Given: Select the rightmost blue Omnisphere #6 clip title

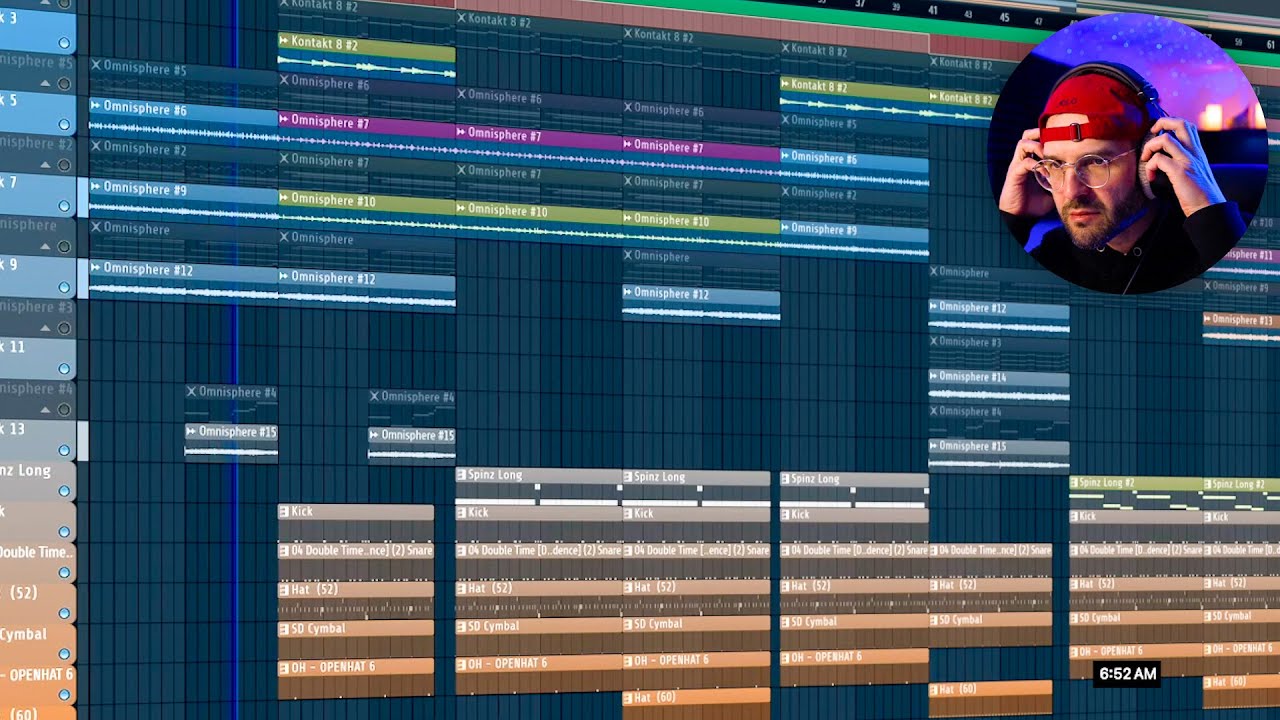Looking at the screenshot, I should pyautogui.click(x=823, y=159).
